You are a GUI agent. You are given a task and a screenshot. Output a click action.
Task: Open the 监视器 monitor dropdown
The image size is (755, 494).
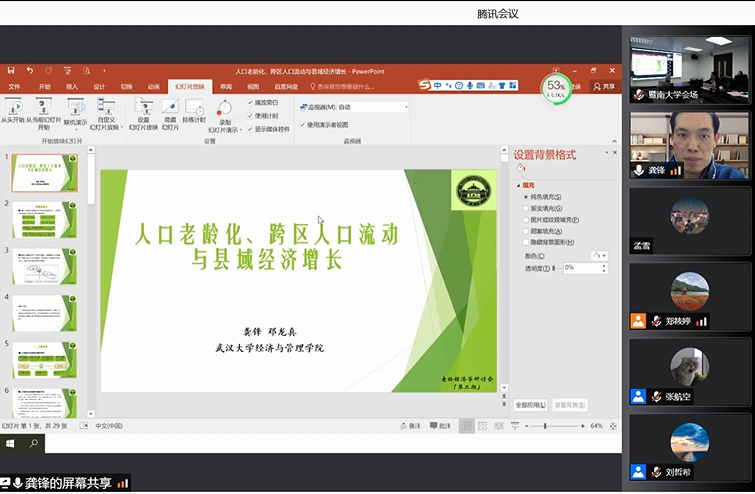405,106
